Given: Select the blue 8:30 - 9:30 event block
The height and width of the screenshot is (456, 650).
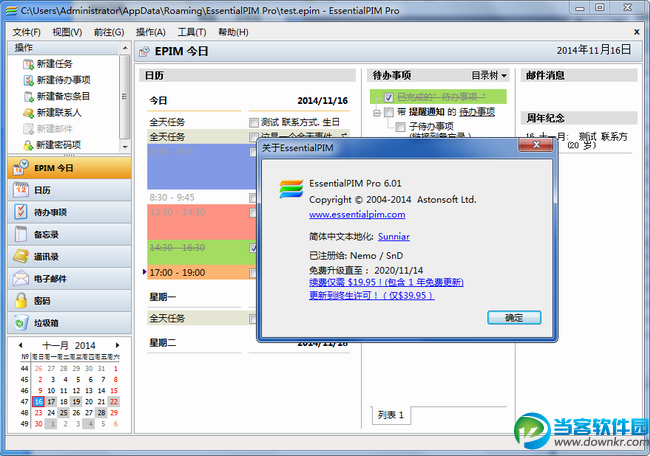Looking at the screenshot, I should click(x=201, y=167).
